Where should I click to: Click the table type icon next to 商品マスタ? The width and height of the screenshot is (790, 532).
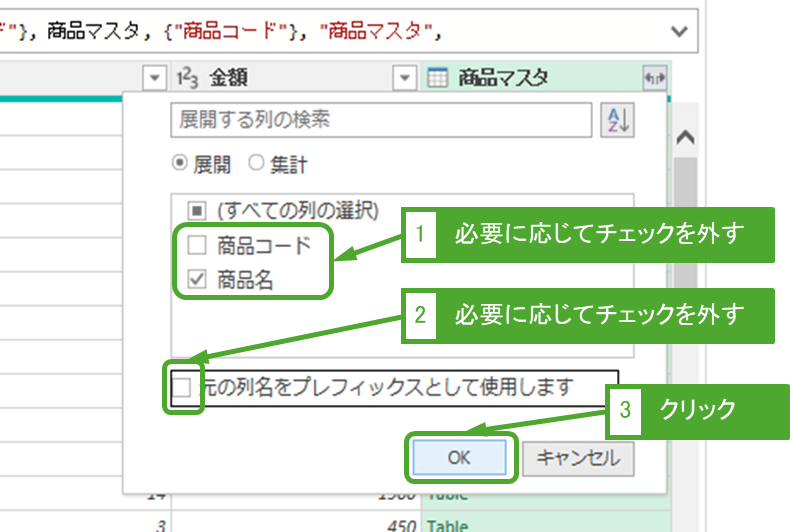point(437,77)
